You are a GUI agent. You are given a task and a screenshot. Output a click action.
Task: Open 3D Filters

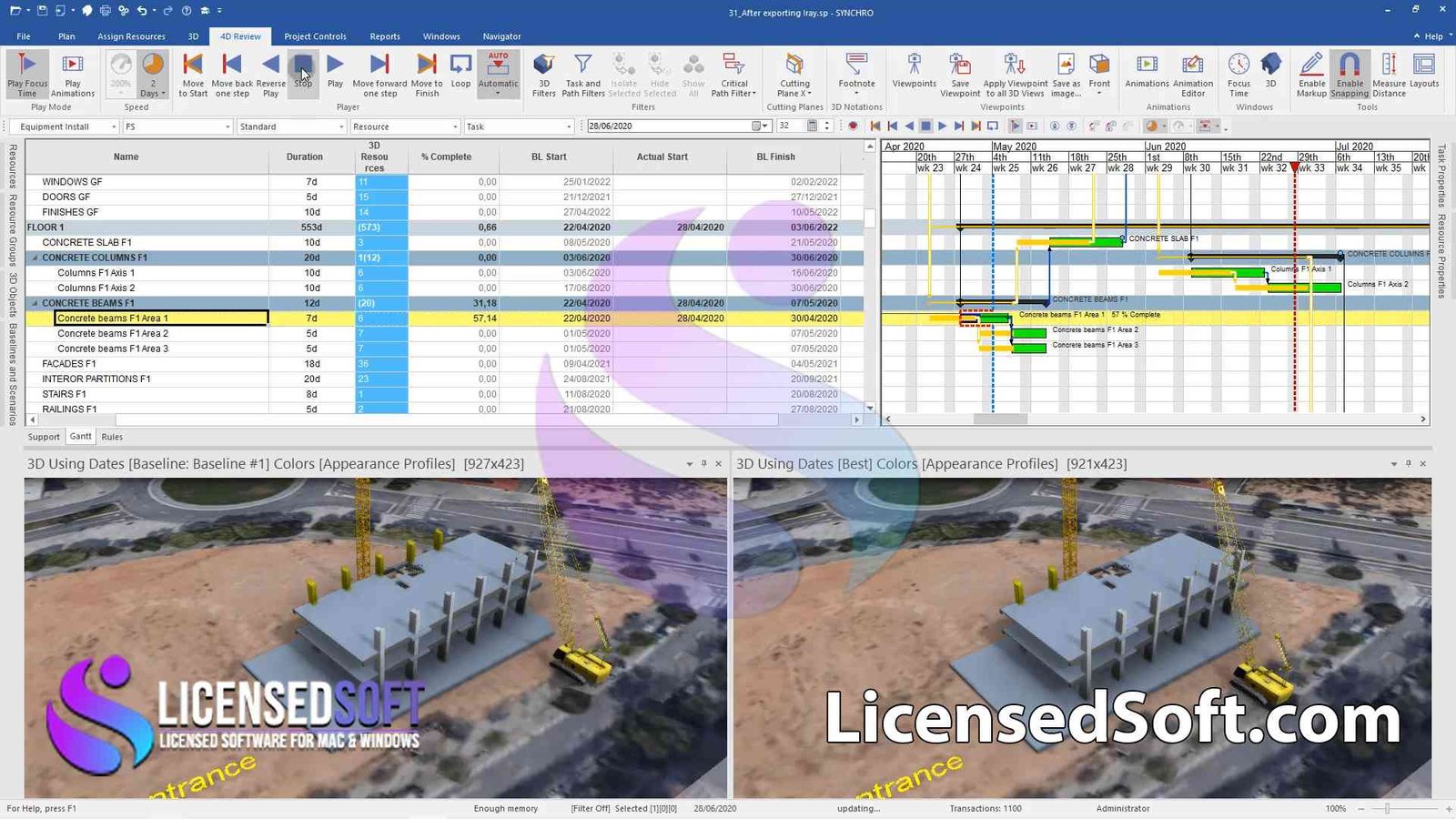(x=543, y=75)
